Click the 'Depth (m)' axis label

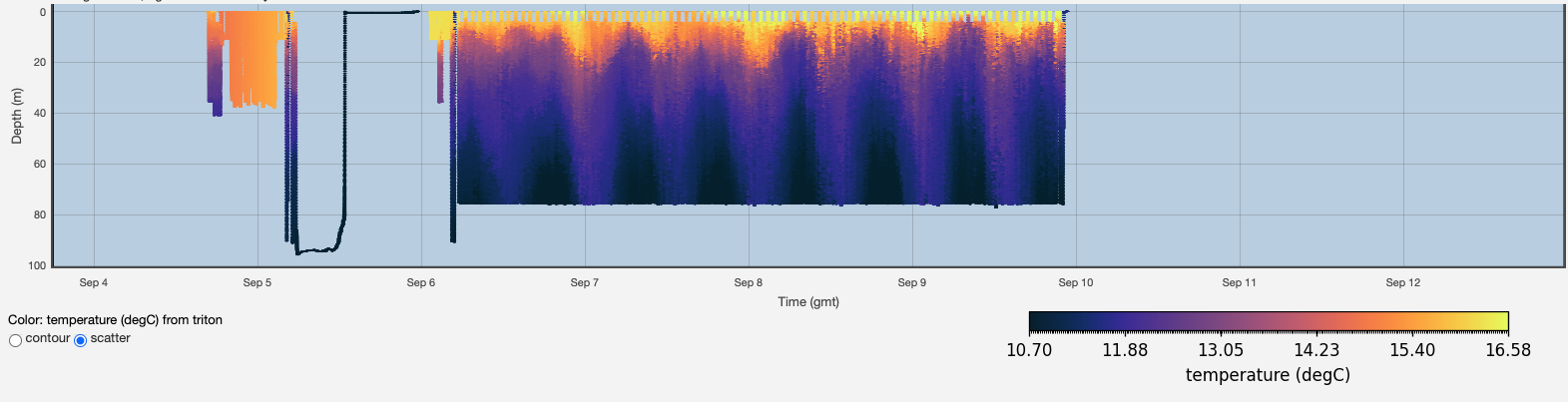16,116
